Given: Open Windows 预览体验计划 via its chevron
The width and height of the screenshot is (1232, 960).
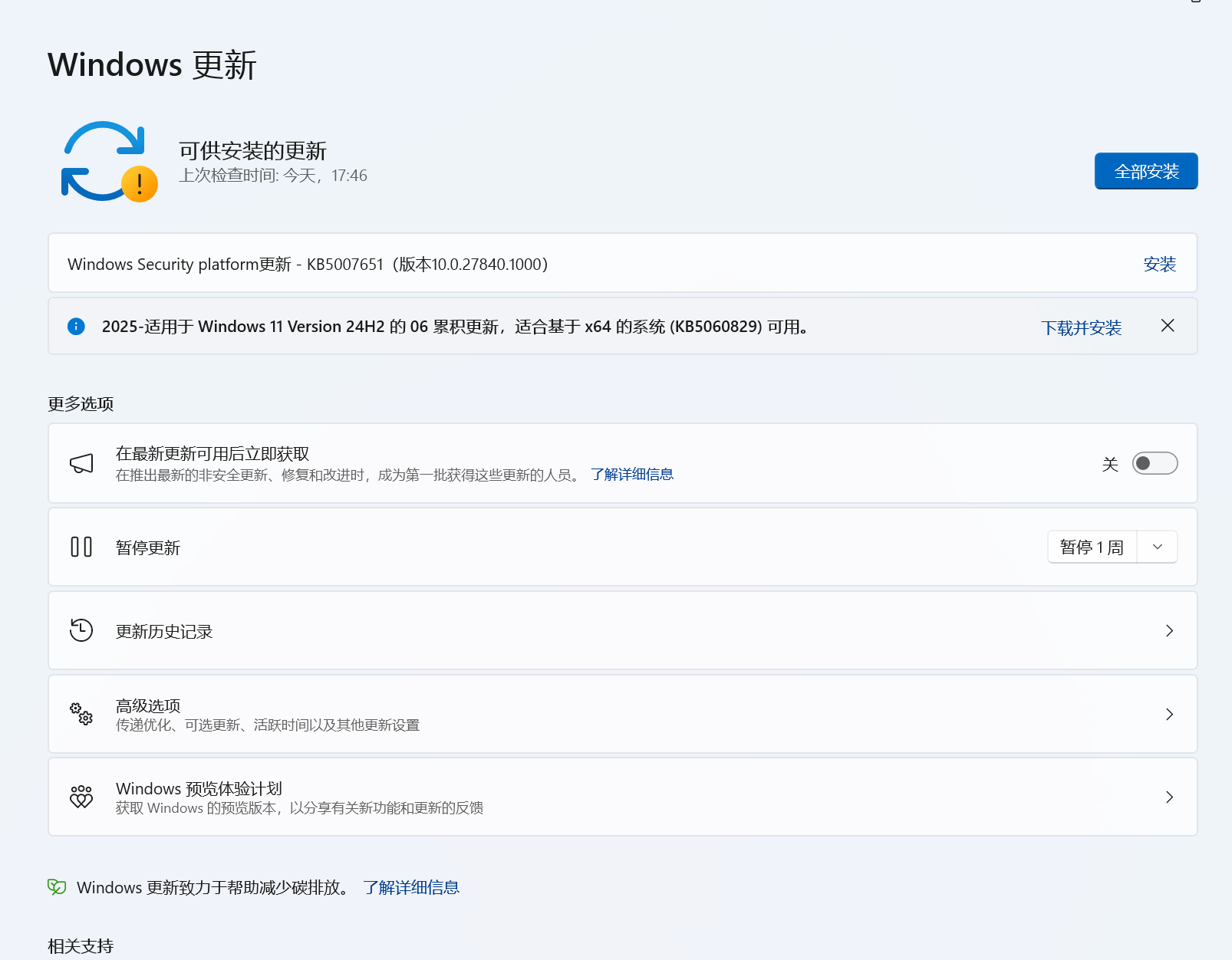Looking at the screenshot, I should [x=1169, y=797].
